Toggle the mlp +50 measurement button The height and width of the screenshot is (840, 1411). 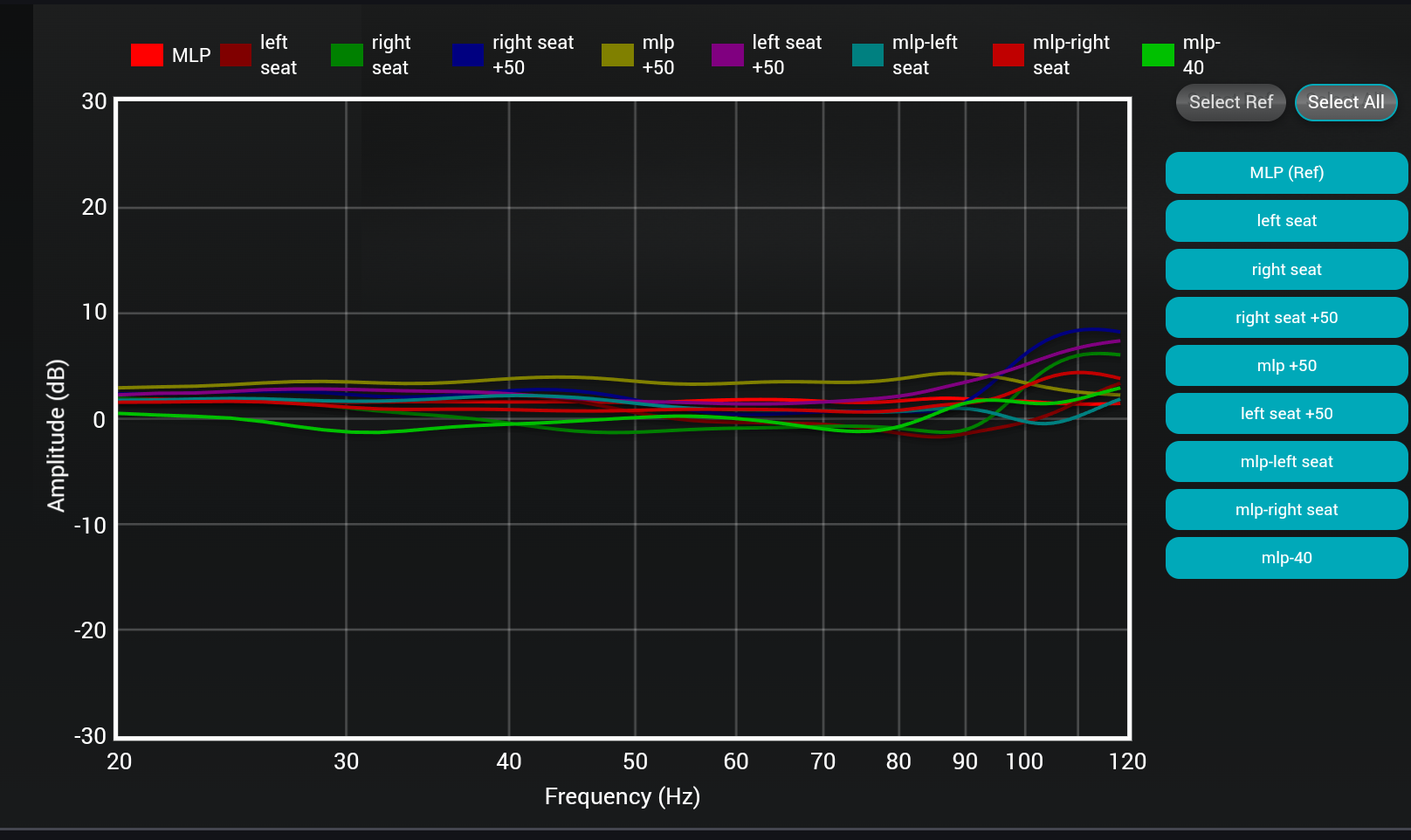(1286, 366)
